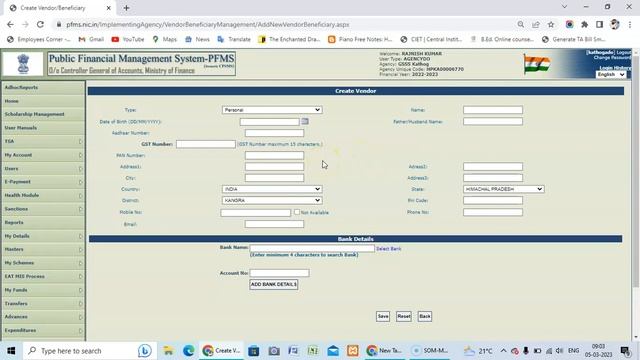Click the Save button
Image resolution: width=640 pixels, height=360 pixels.
click(383, 316)
